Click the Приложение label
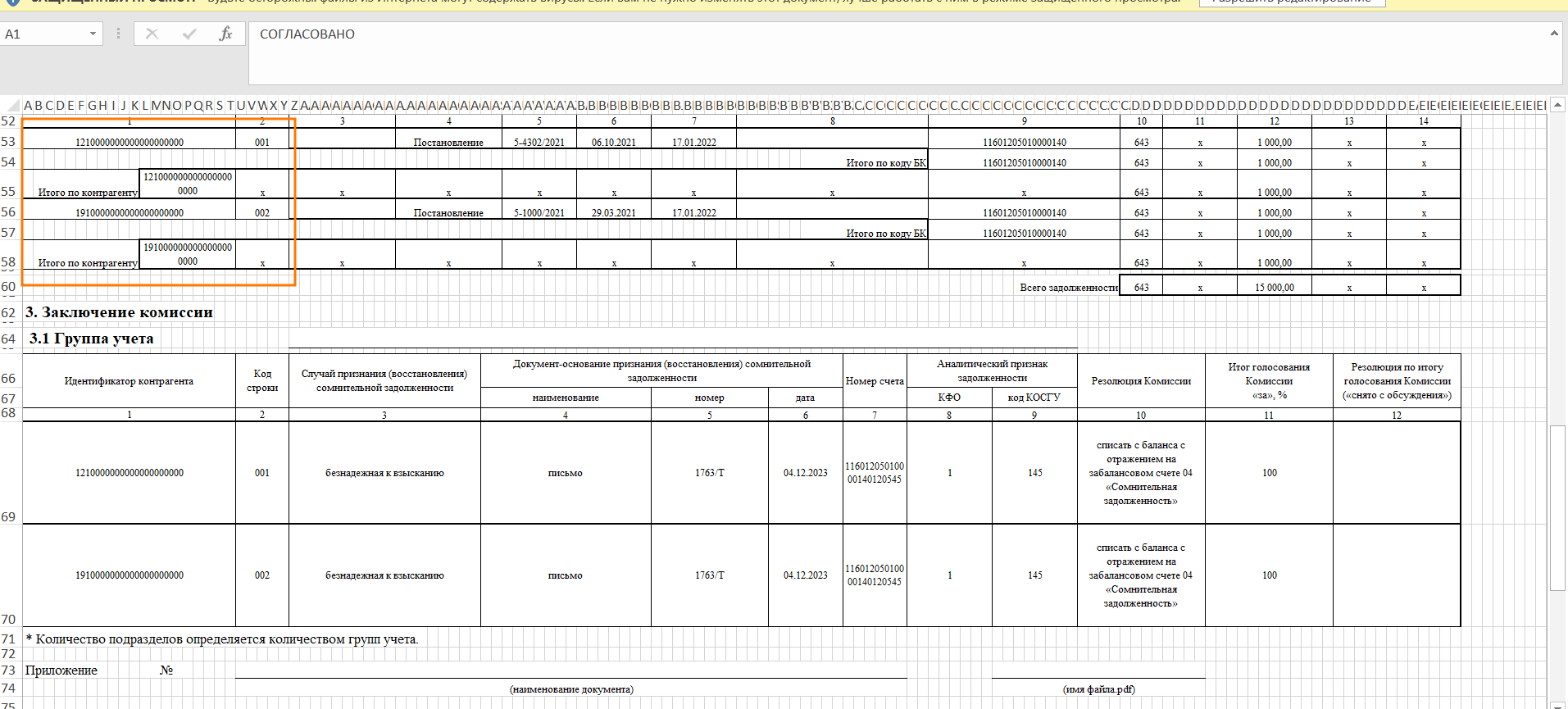 point(61,670)
